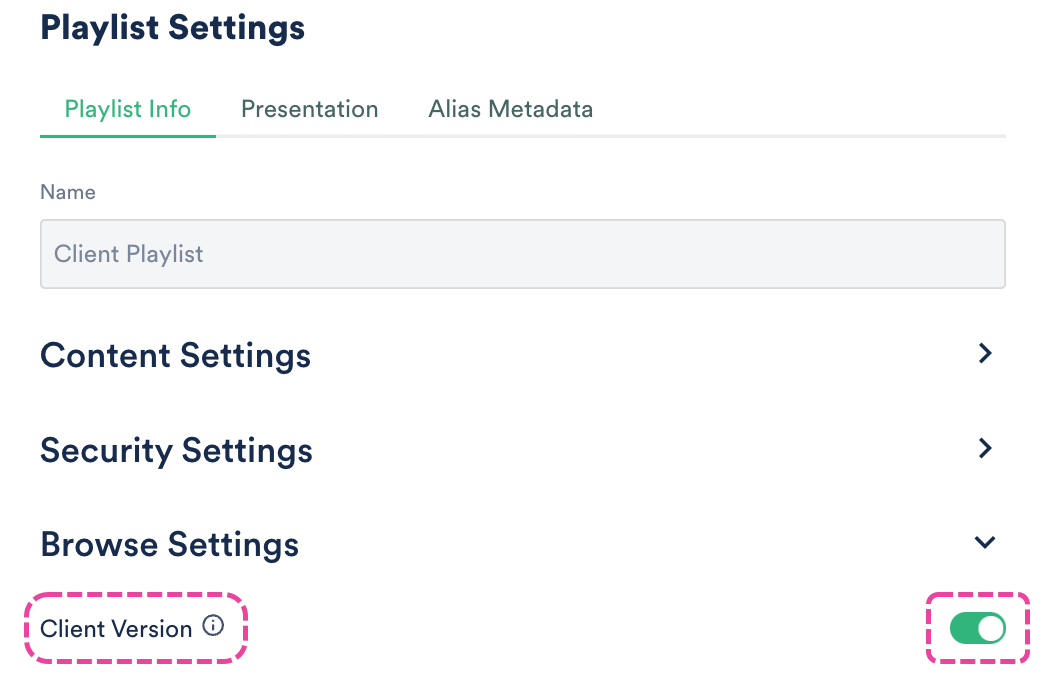
Task: Click the Playlist Settings page title
Action: 172,28
